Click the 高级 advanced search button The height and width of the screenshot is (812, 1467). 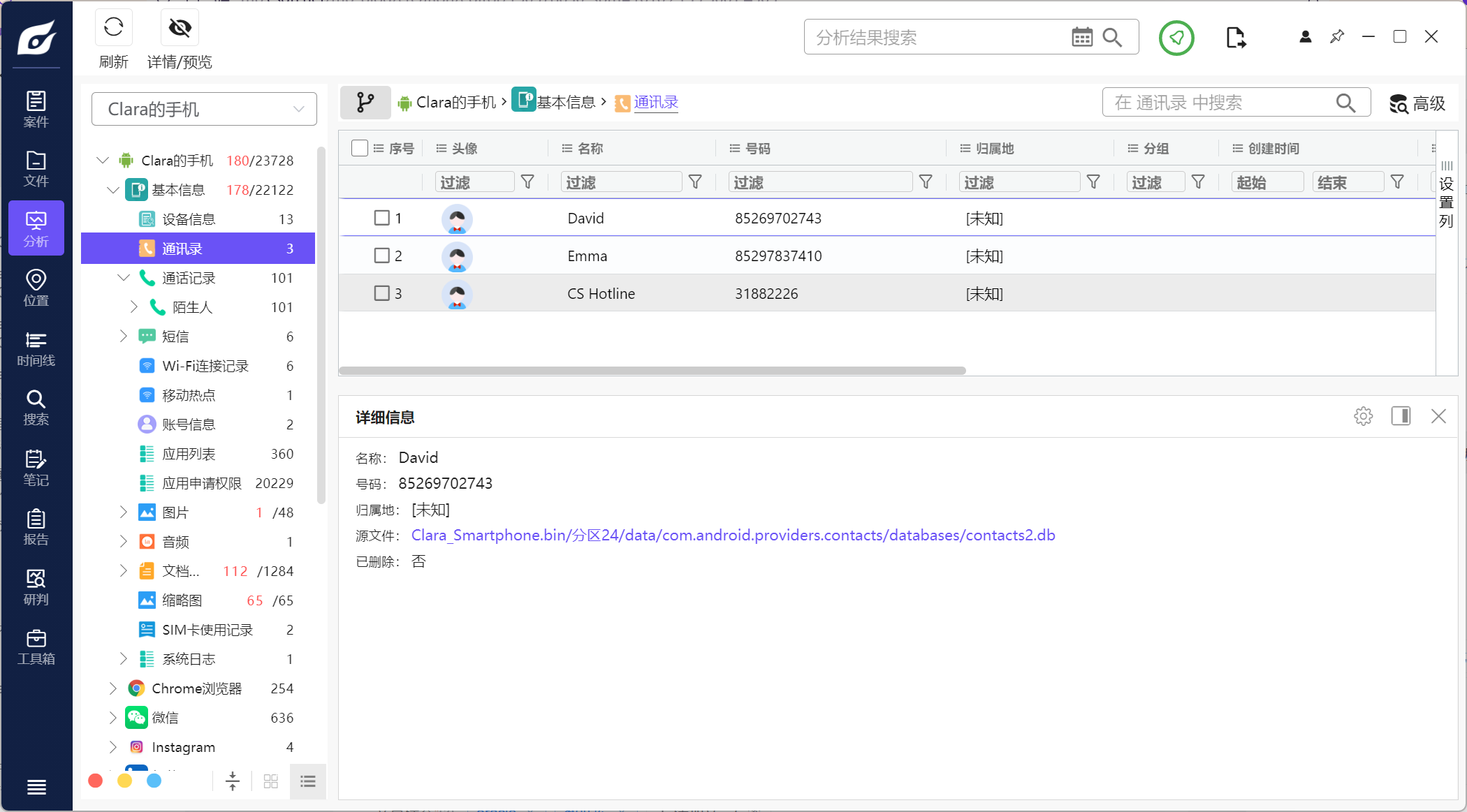(x=1417, y=103)
